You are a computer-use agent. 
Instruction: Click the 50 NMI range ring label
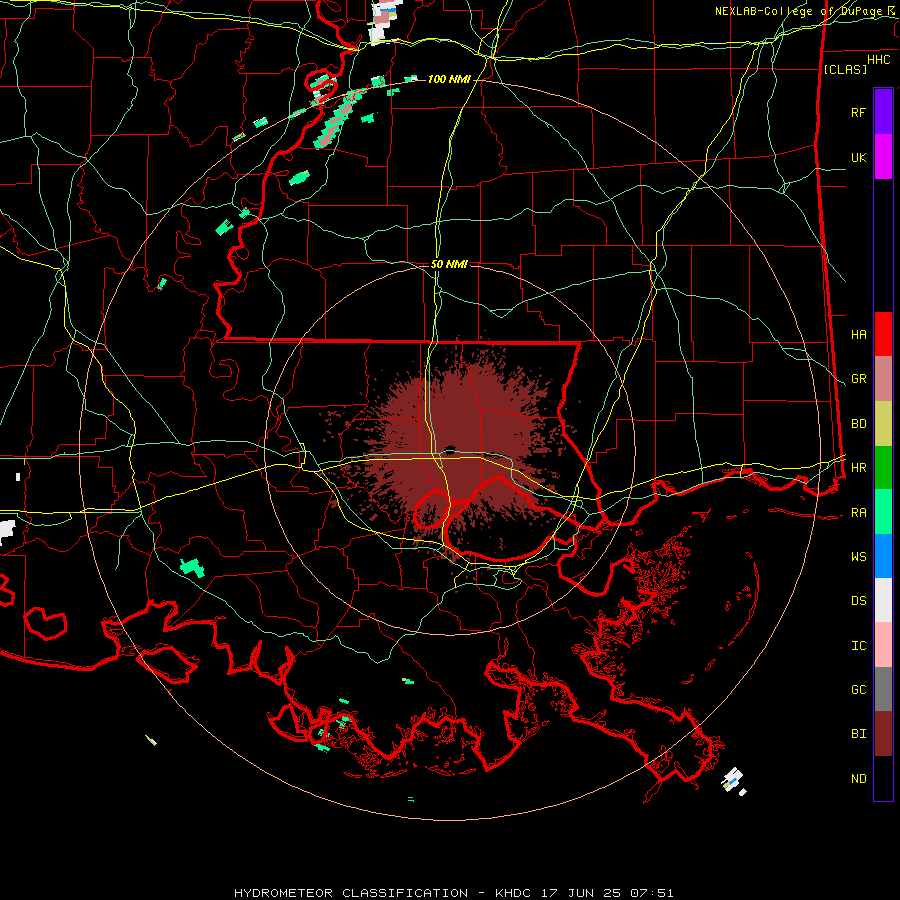[449, 264]
